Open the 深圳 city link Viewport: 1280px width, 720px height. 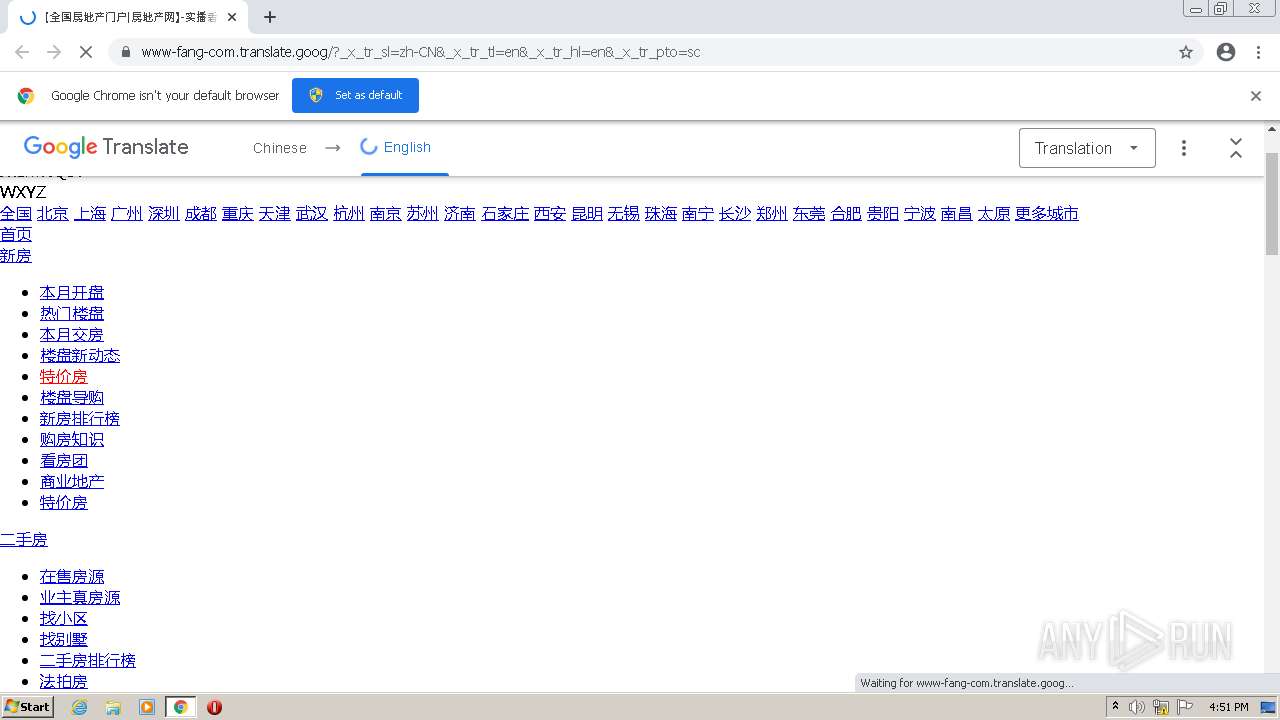point(164,213)
